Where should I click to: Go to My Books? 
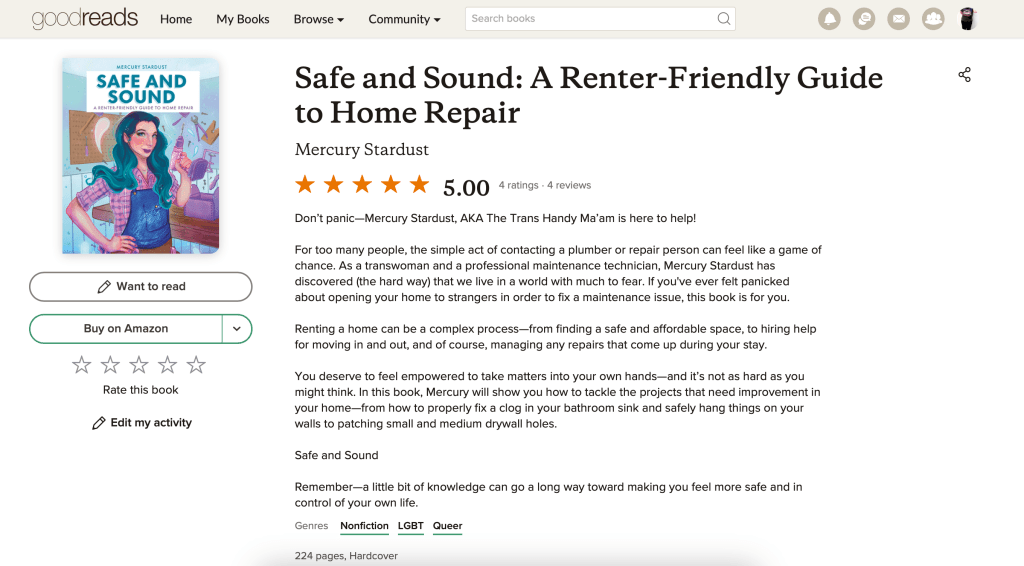coord(243,19)
